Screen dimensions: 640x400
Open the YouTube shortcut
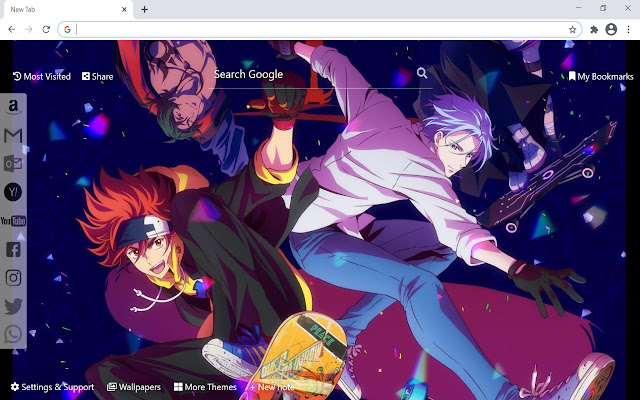[x=13, y=221]
